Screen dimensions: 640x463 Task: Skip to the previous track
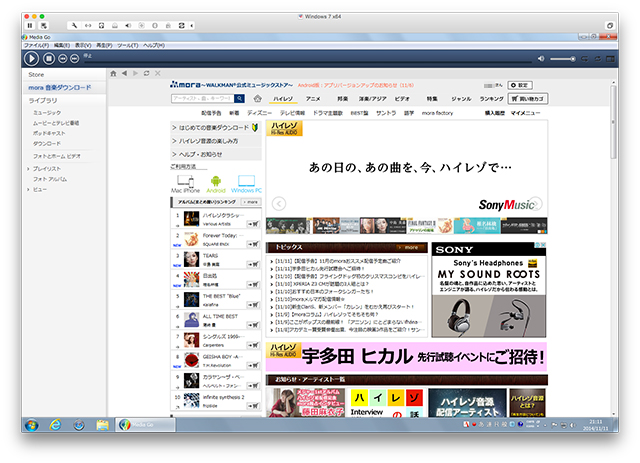62,59
